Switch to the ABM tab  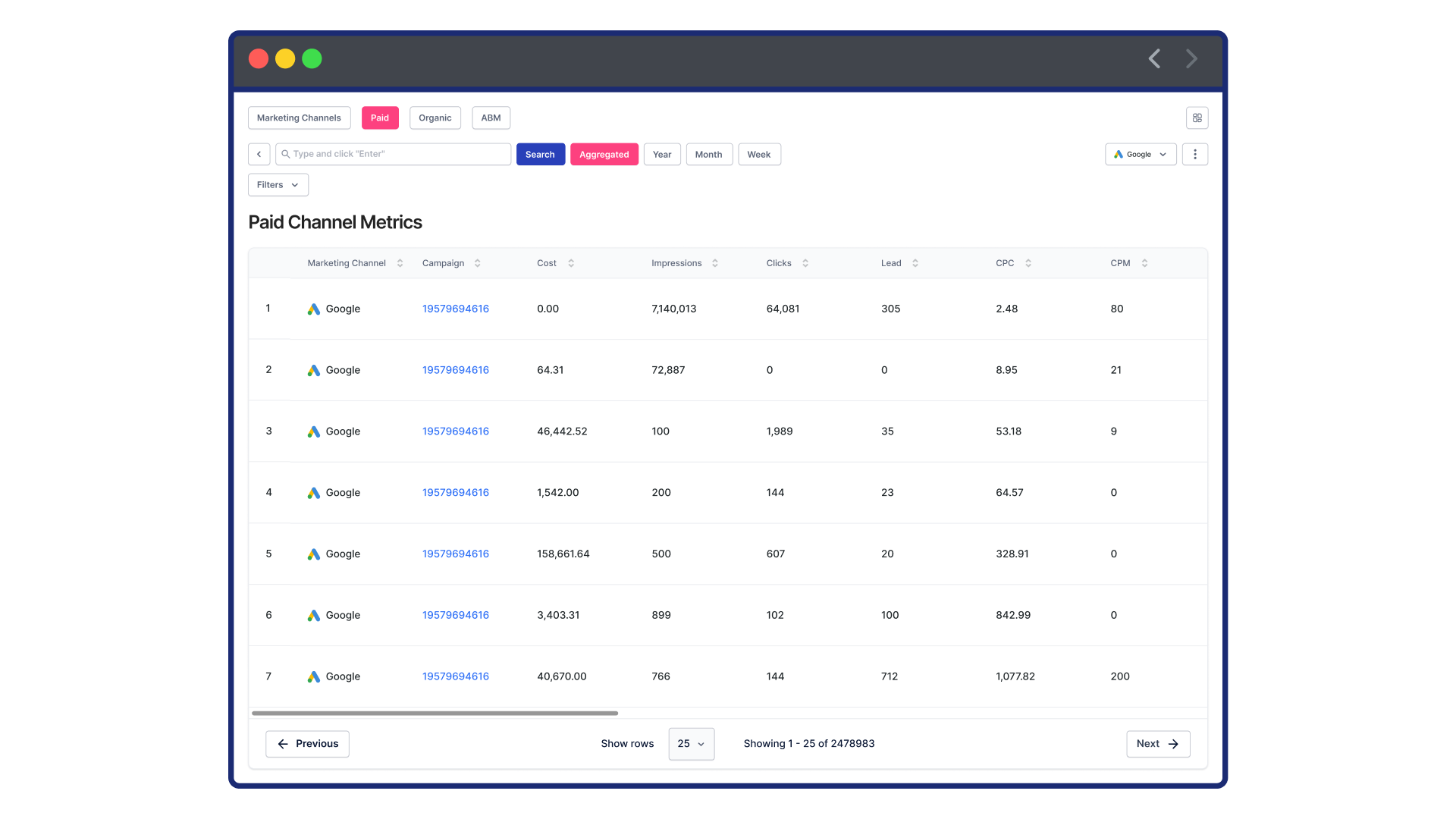coord(491,118)
